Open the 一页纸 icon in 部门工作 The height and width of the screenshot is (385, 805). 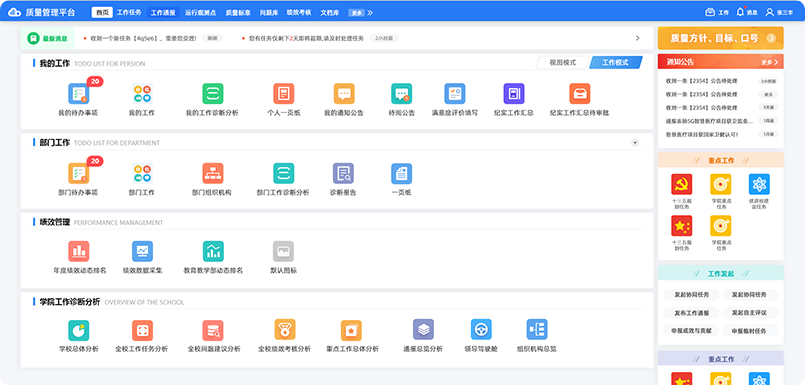click(x=401, y=174)
